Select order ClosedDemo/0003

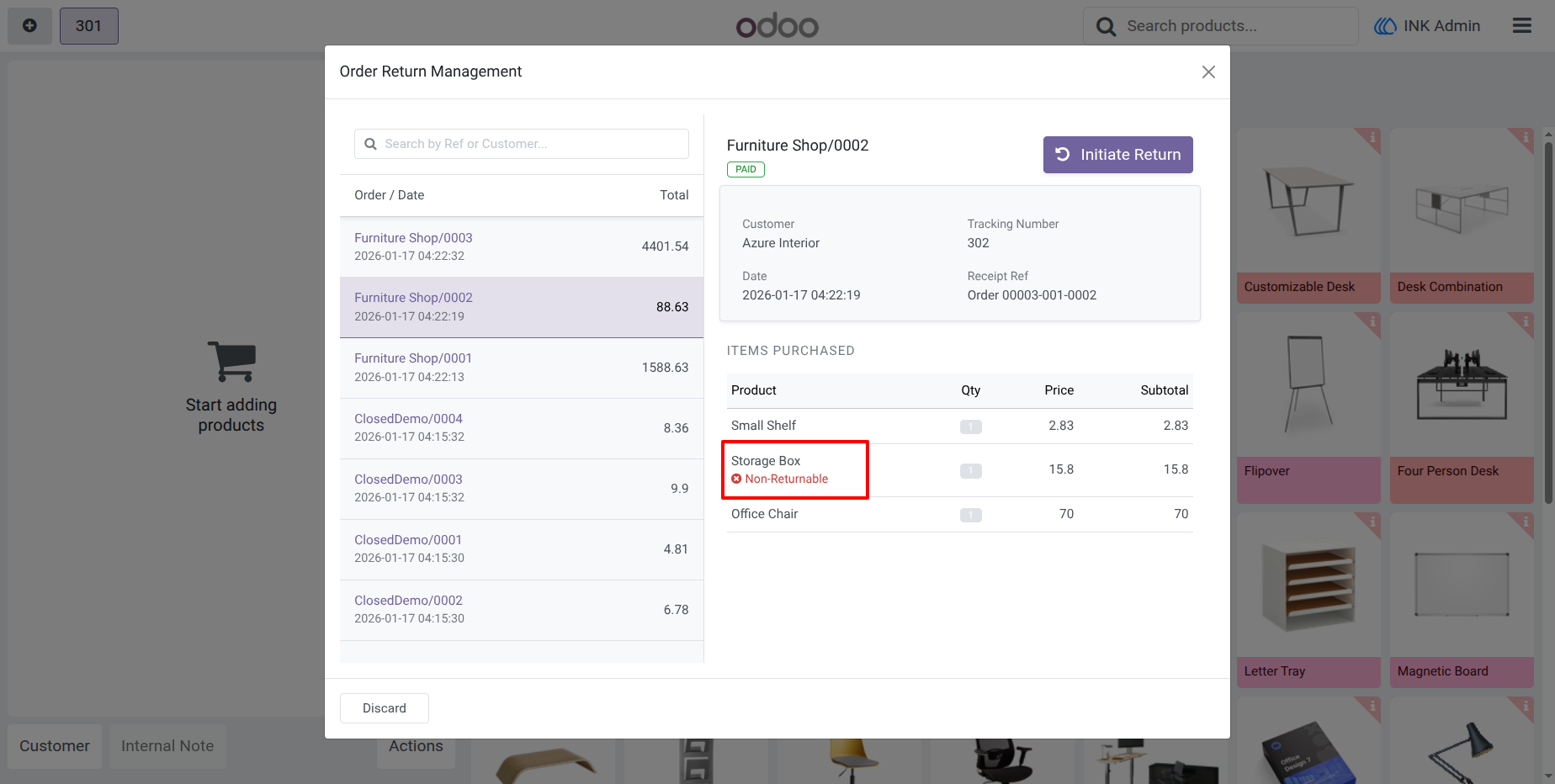522,489
